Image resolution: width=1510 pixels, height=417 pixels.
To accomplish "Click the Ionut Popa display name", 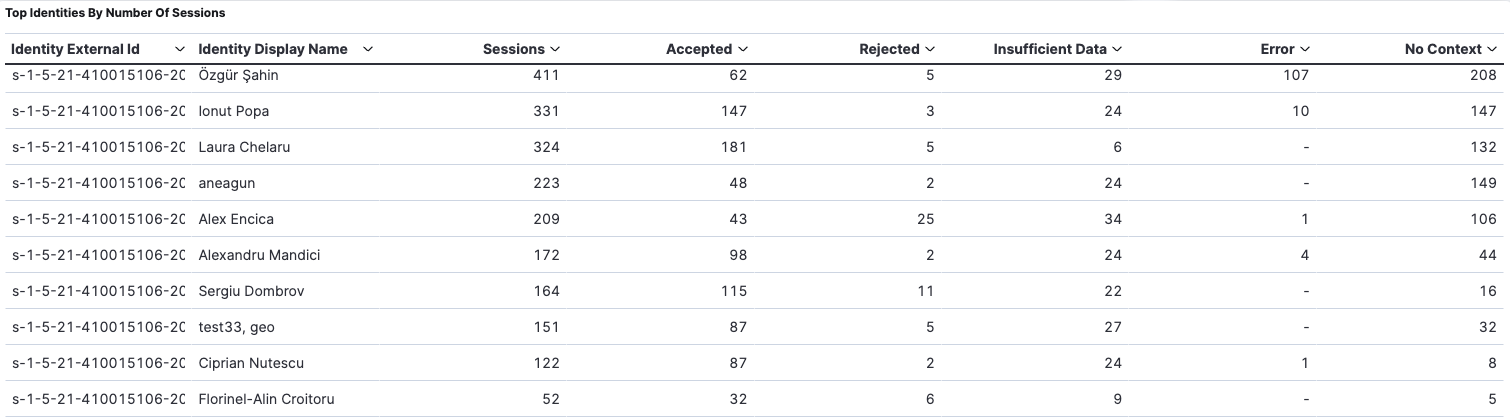I will pos(234,111).
